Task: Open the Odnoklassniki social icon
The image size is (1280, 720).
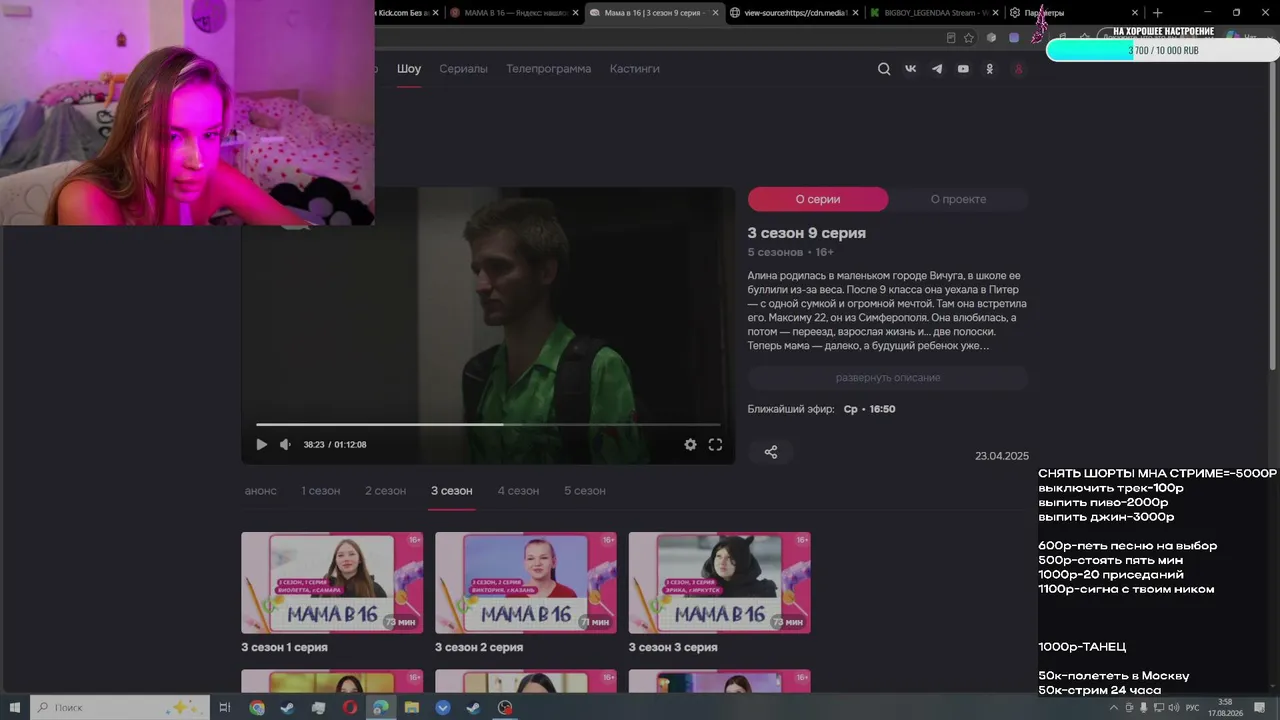Action: click(990, 69)
